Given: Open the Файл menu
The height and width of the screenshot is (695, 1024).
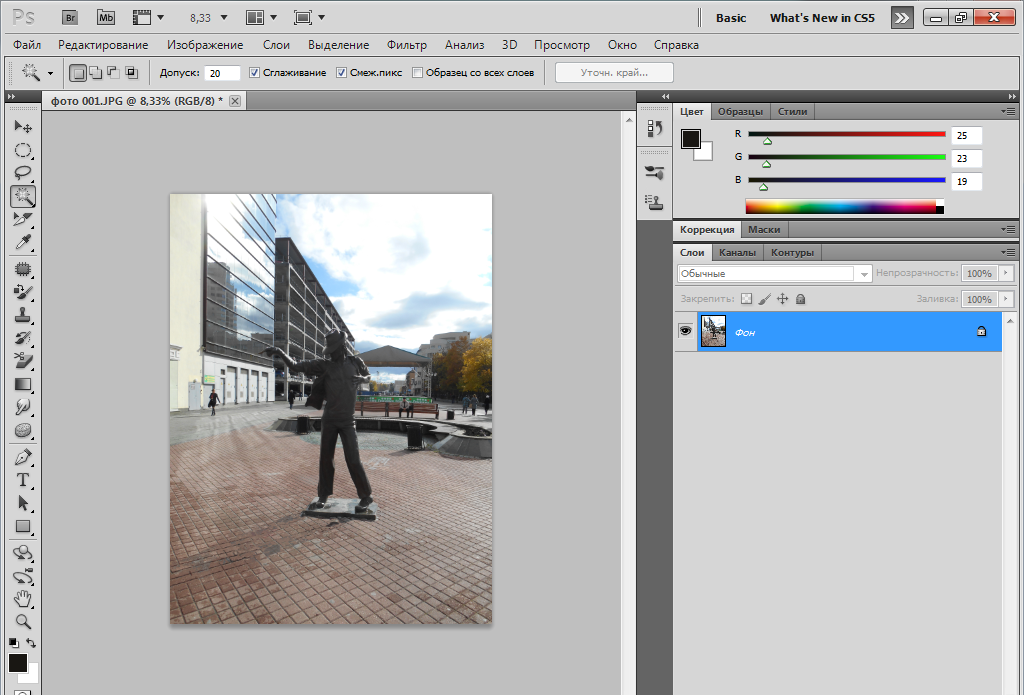Looking at the screenshot, I should click(27, 44).
